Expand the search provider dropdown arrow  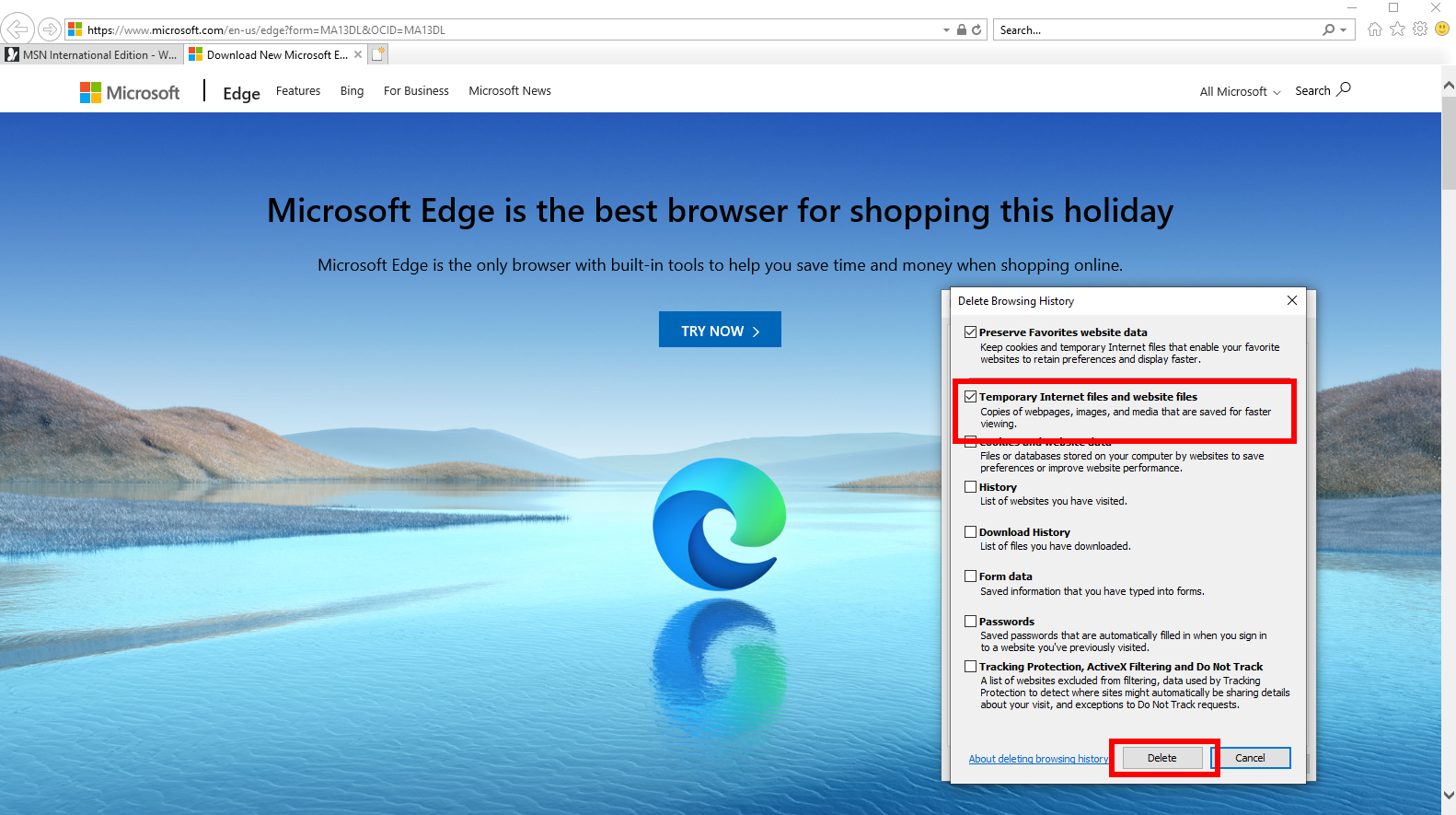(x=1344, y=30)
